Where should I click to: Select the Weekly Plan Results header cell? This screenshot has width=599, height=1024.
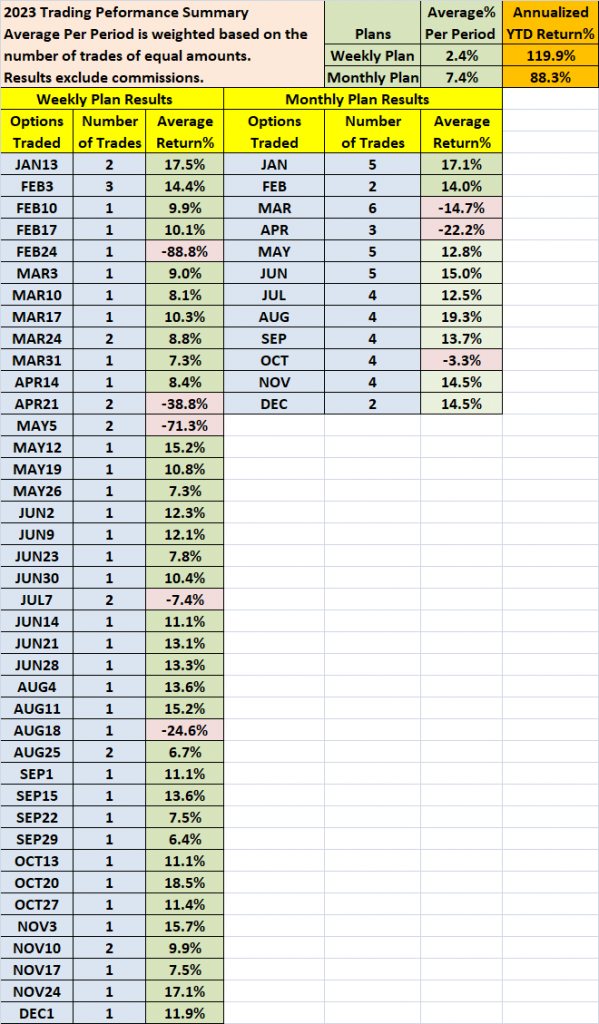pos(112,99)
